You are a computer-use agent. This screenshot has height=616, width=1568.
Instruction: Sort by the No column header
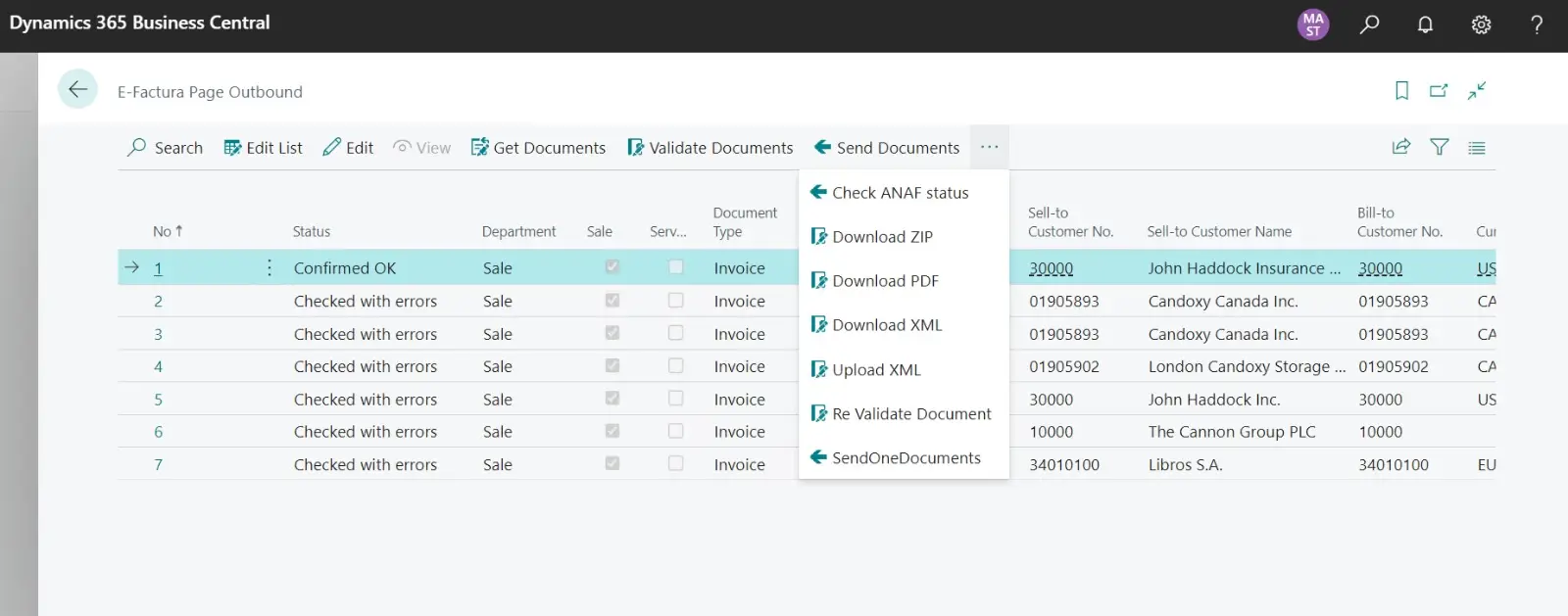tap(168, 231)
